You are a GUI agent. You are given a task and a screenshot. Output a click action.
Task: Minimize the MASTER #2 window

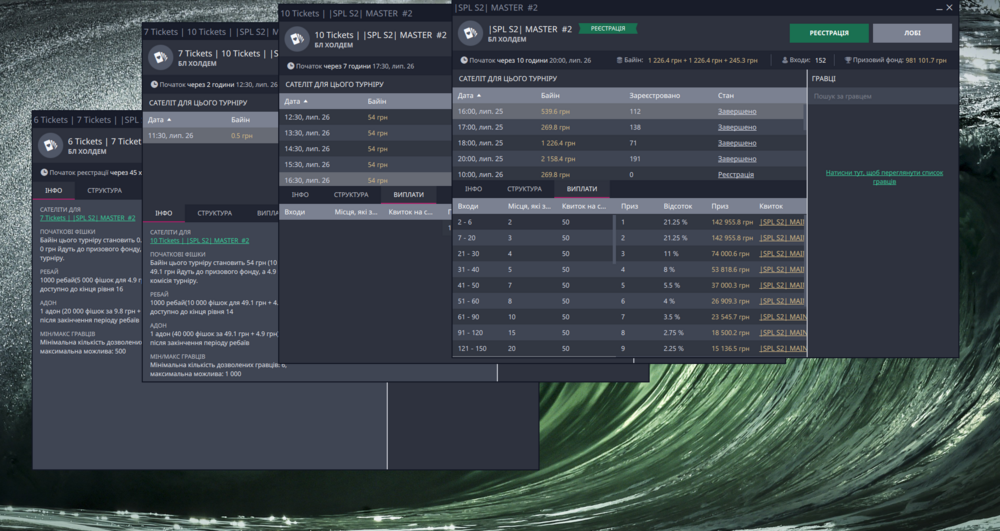click(939, 8)
